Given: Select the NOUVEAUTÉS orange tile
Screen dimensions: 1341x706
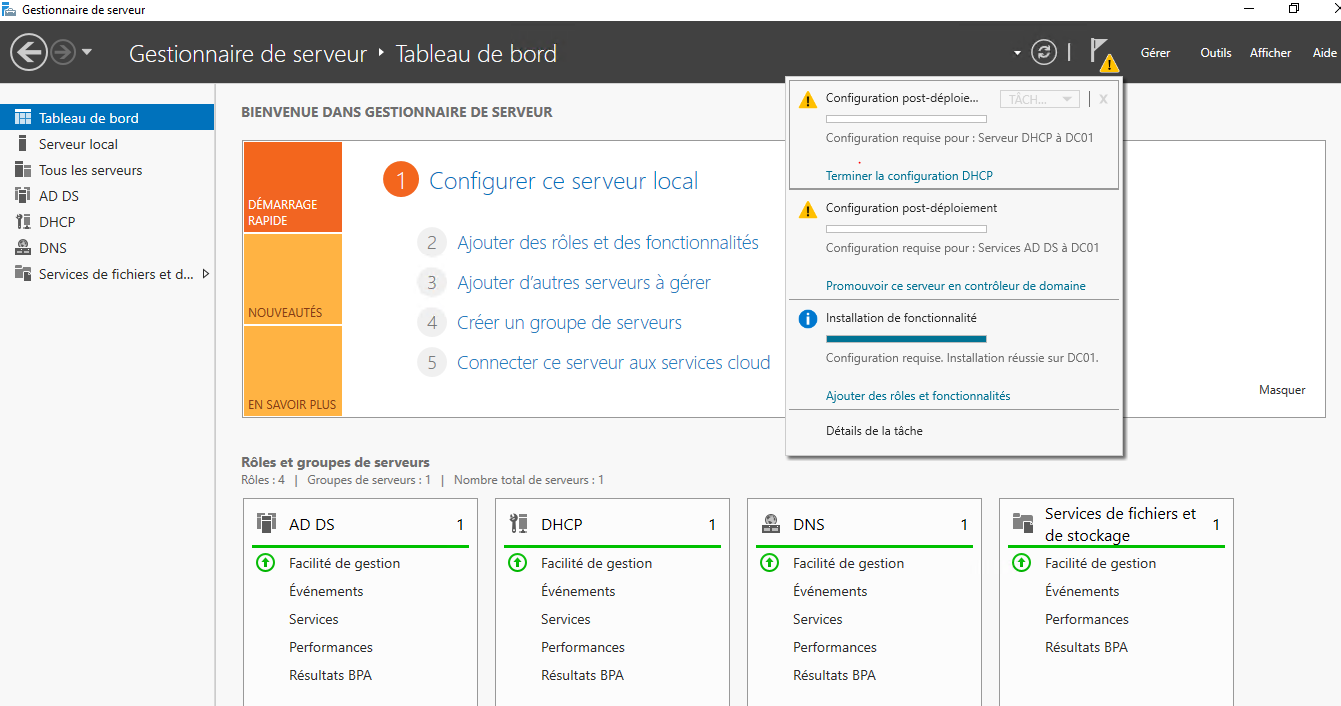Looking at the screenshot, I should click(x=292, y=279).
